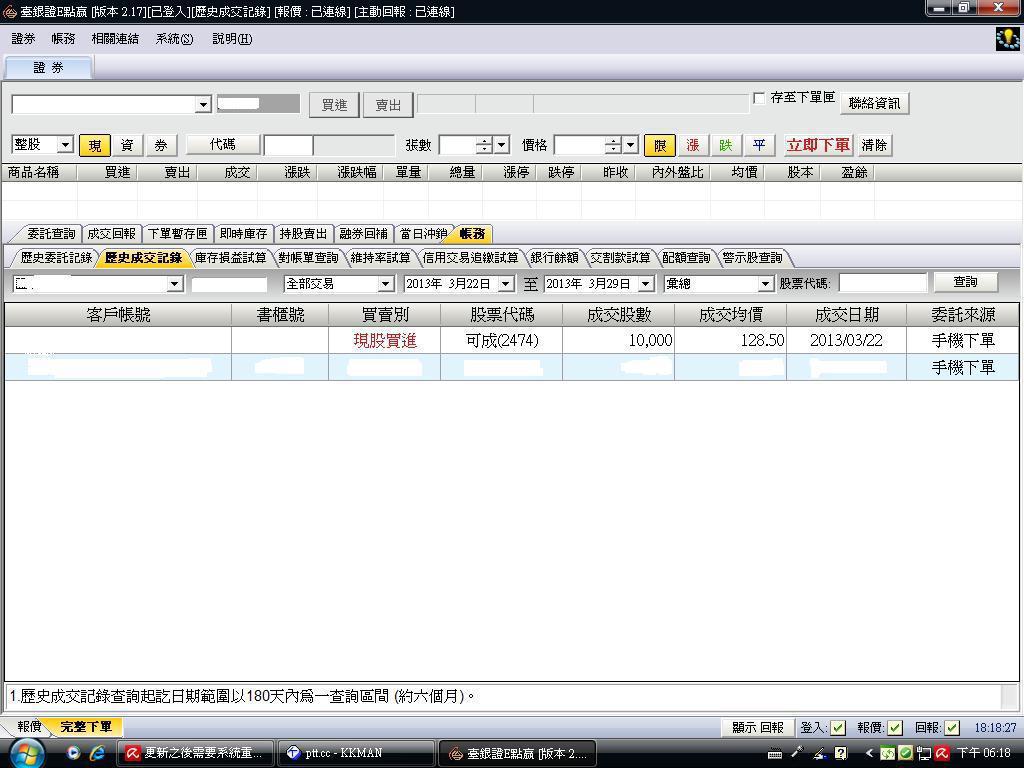The width and height of the screenshot is (1024, 768).
Task: Launch Internet Explorer from the taskbar
Action: pyautogui.click(x=97, y=753)
